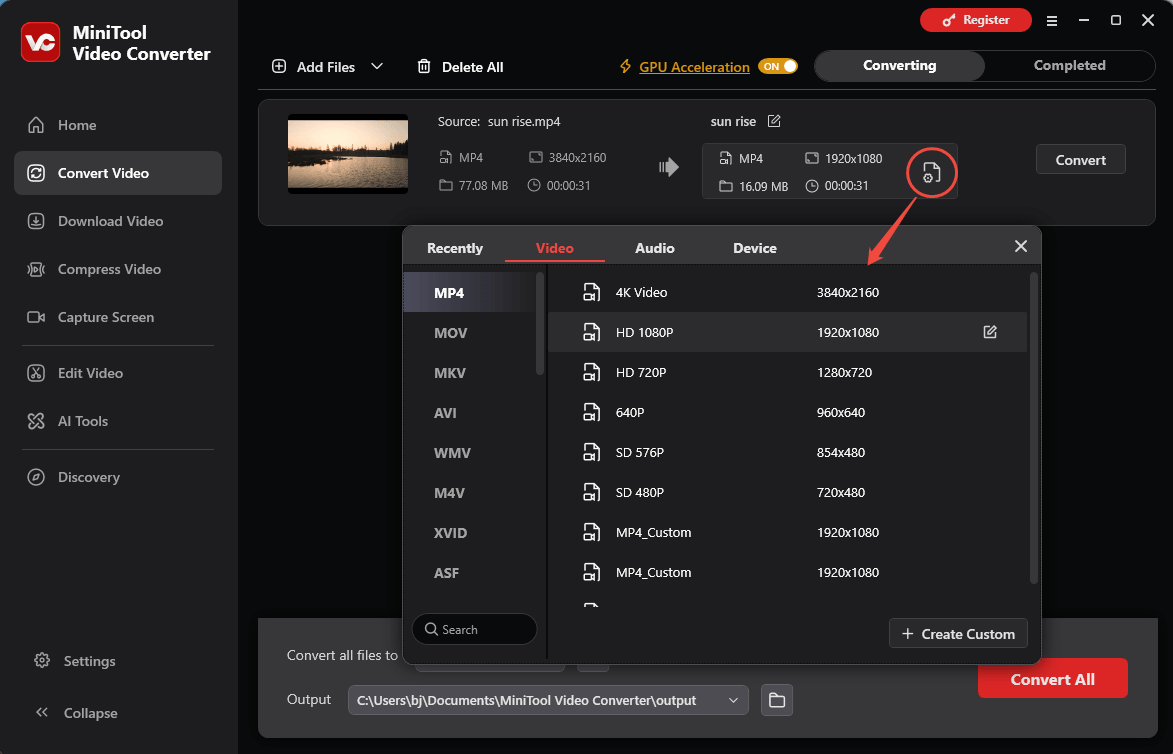Switch to the Device format tab
The height and width of the screenshot is (754, 1173).
pyautogui.click(x=755, y=248)
